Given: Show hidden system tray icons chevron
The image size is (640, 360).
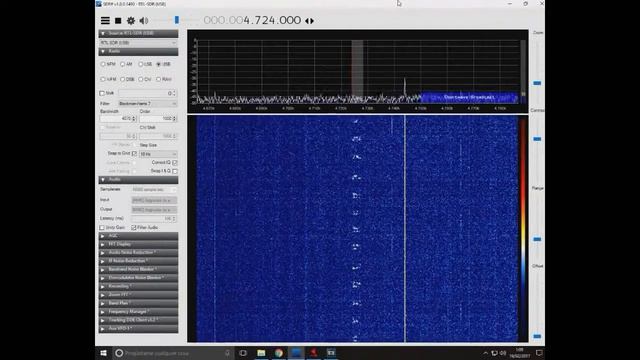Looking at the screenshot, I should point(485,353).
